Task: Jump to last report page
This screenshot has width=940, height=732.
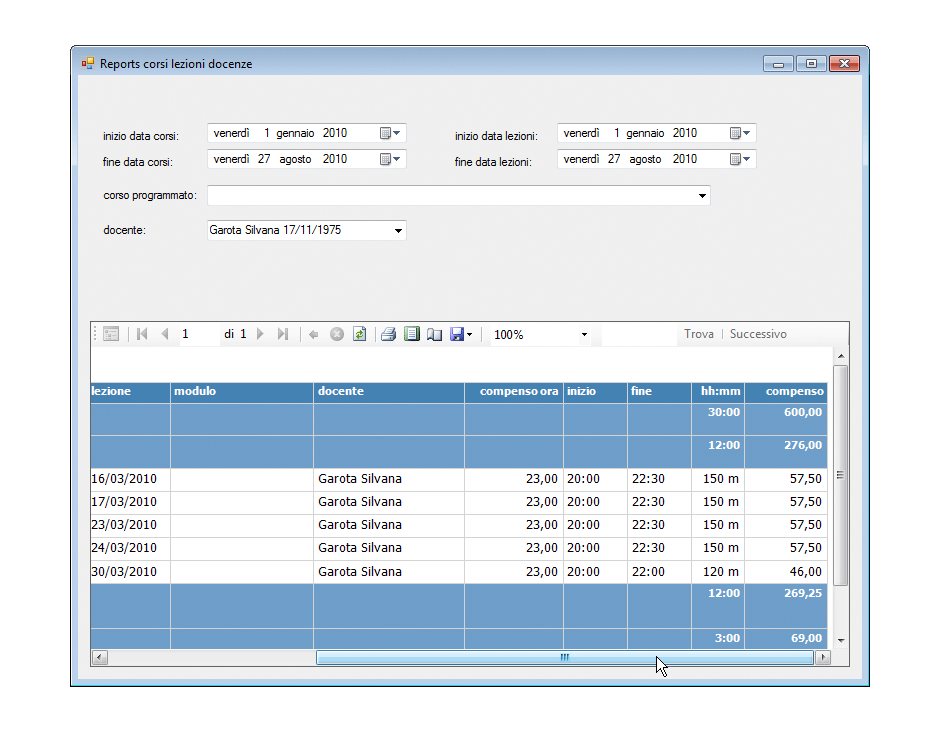Action: [x=283, y=334]
